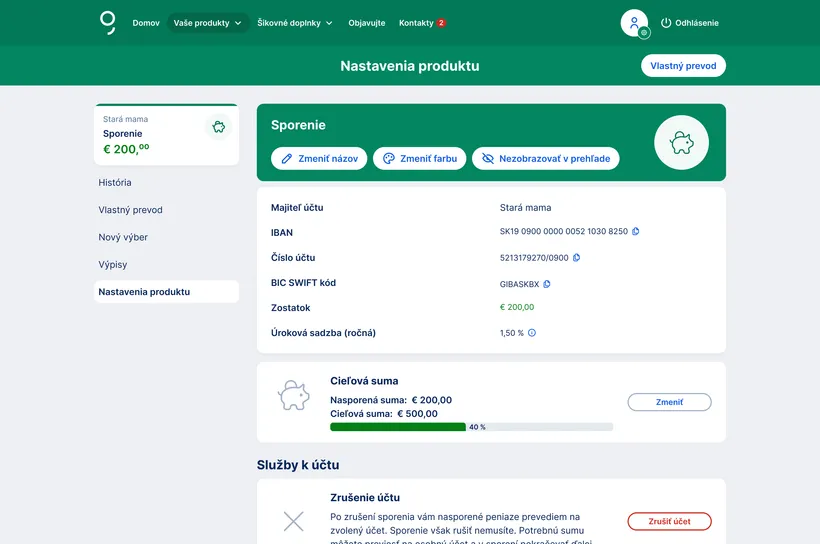820x544 pixels.
Task: Expand the Šikovné doplnky menu
Action: [295, 23]
